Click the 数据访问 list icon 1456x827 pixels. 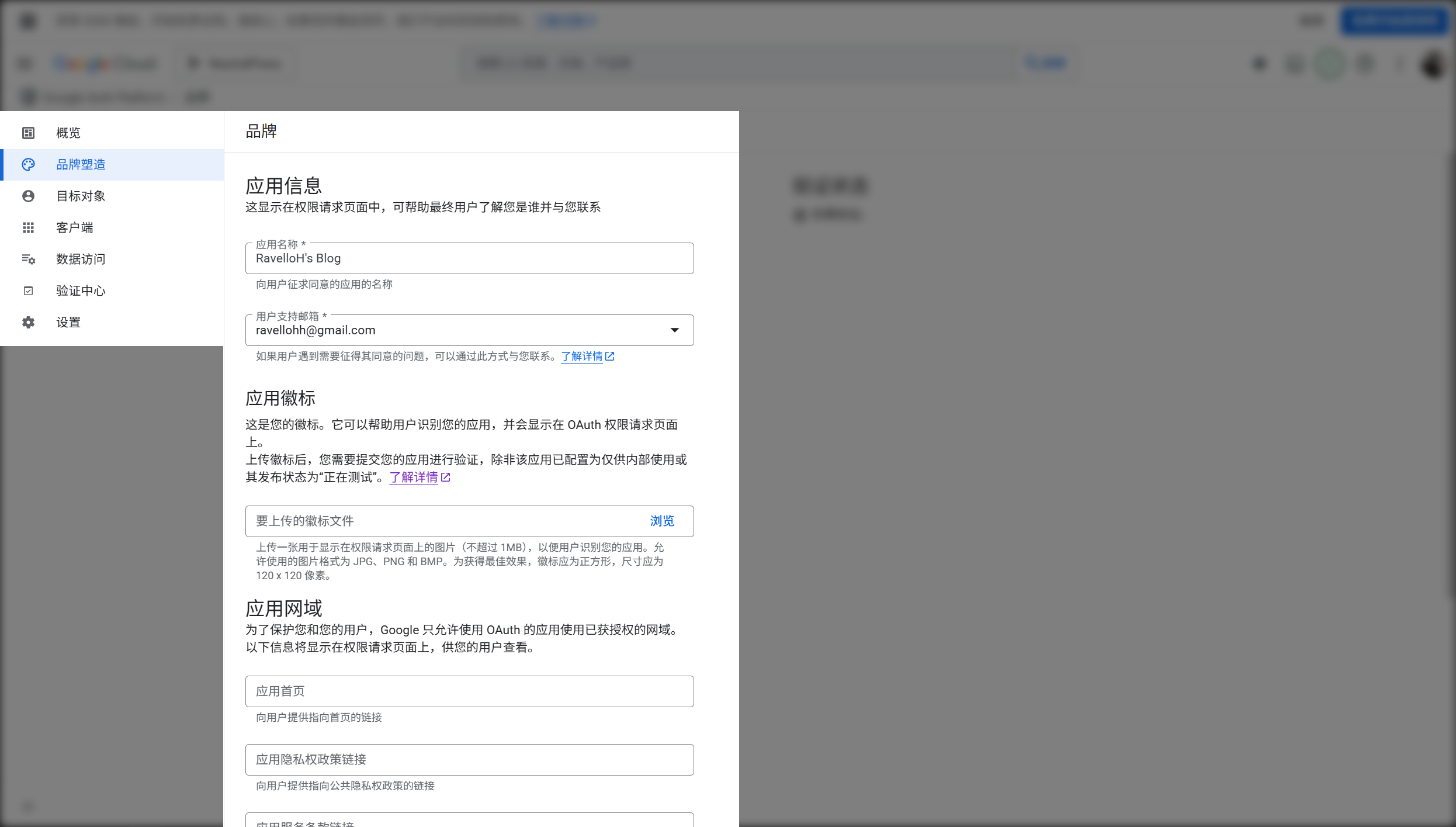coord(28,259)
